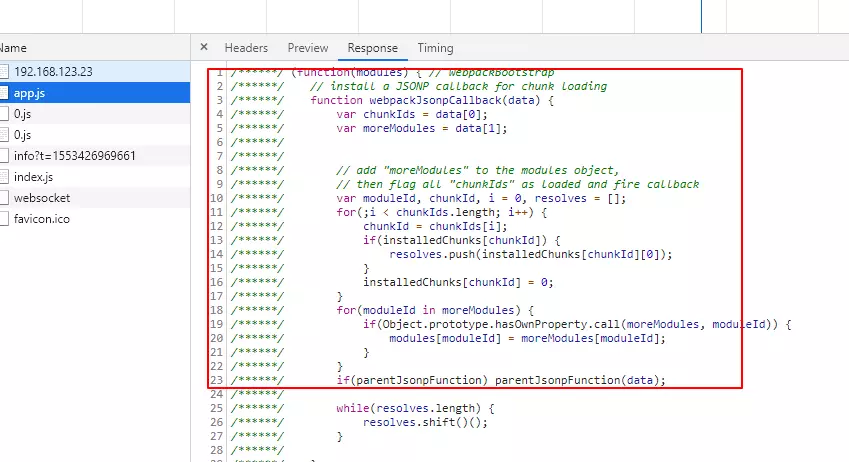Click the file icon beside index.js
This screenshot has height=462, width=849.
click(4, 177)
